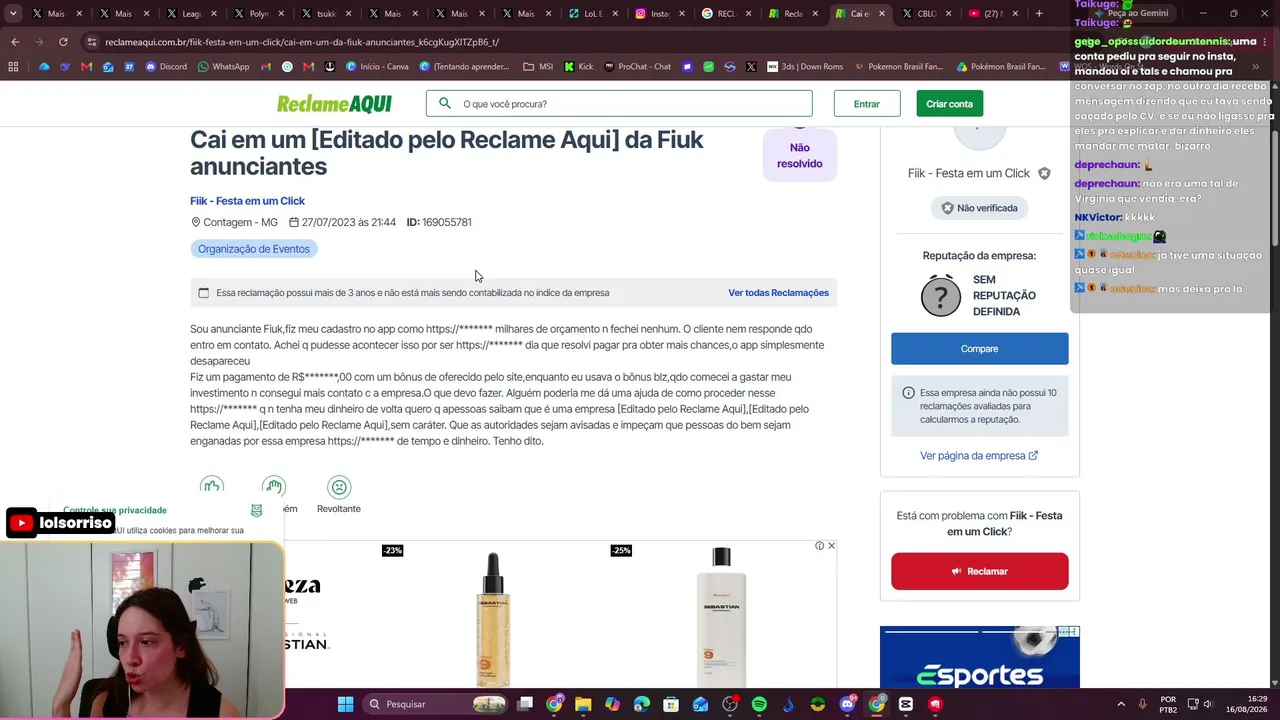Screen dimensions: 1280x720
Task: Show hidden system tray icons
Action: (1120, 704)
